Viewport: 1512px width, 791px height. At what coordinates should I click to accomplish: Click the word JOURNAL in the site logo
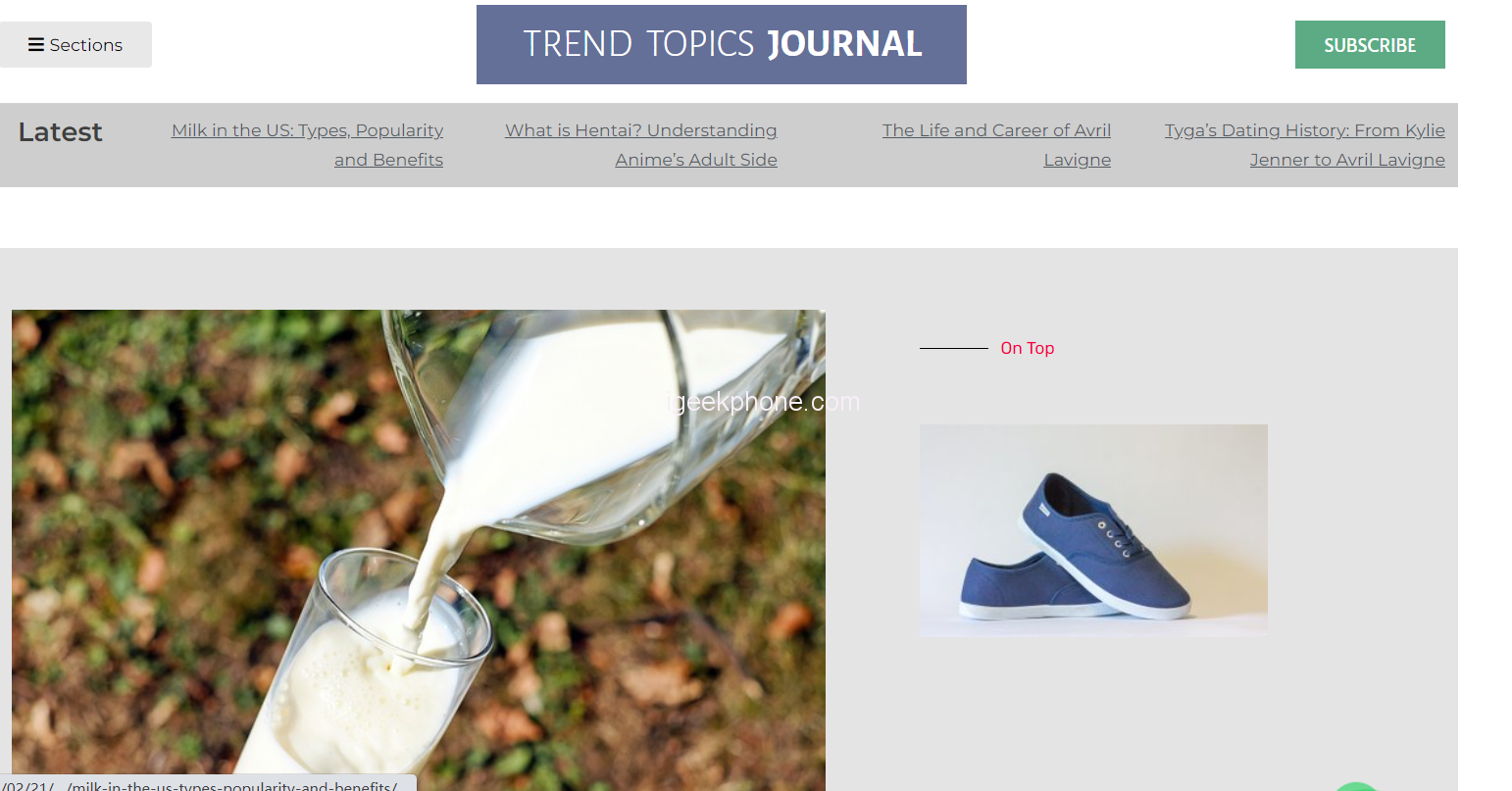coord(844,44)
